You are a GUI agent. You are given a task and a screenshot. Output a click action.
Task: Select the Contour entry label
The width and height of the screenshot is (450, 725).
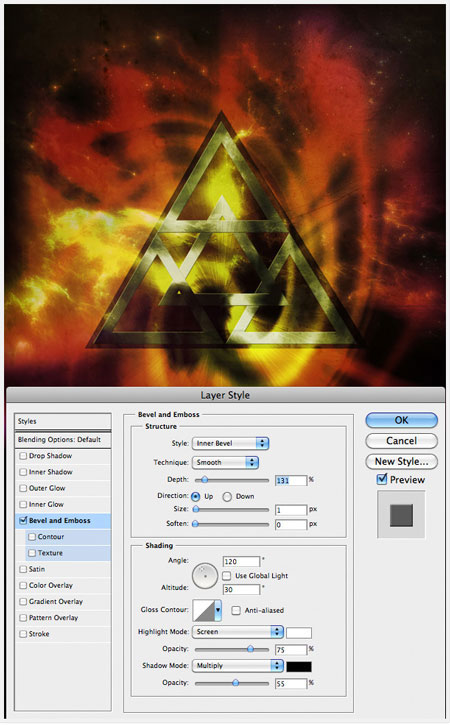51,537
